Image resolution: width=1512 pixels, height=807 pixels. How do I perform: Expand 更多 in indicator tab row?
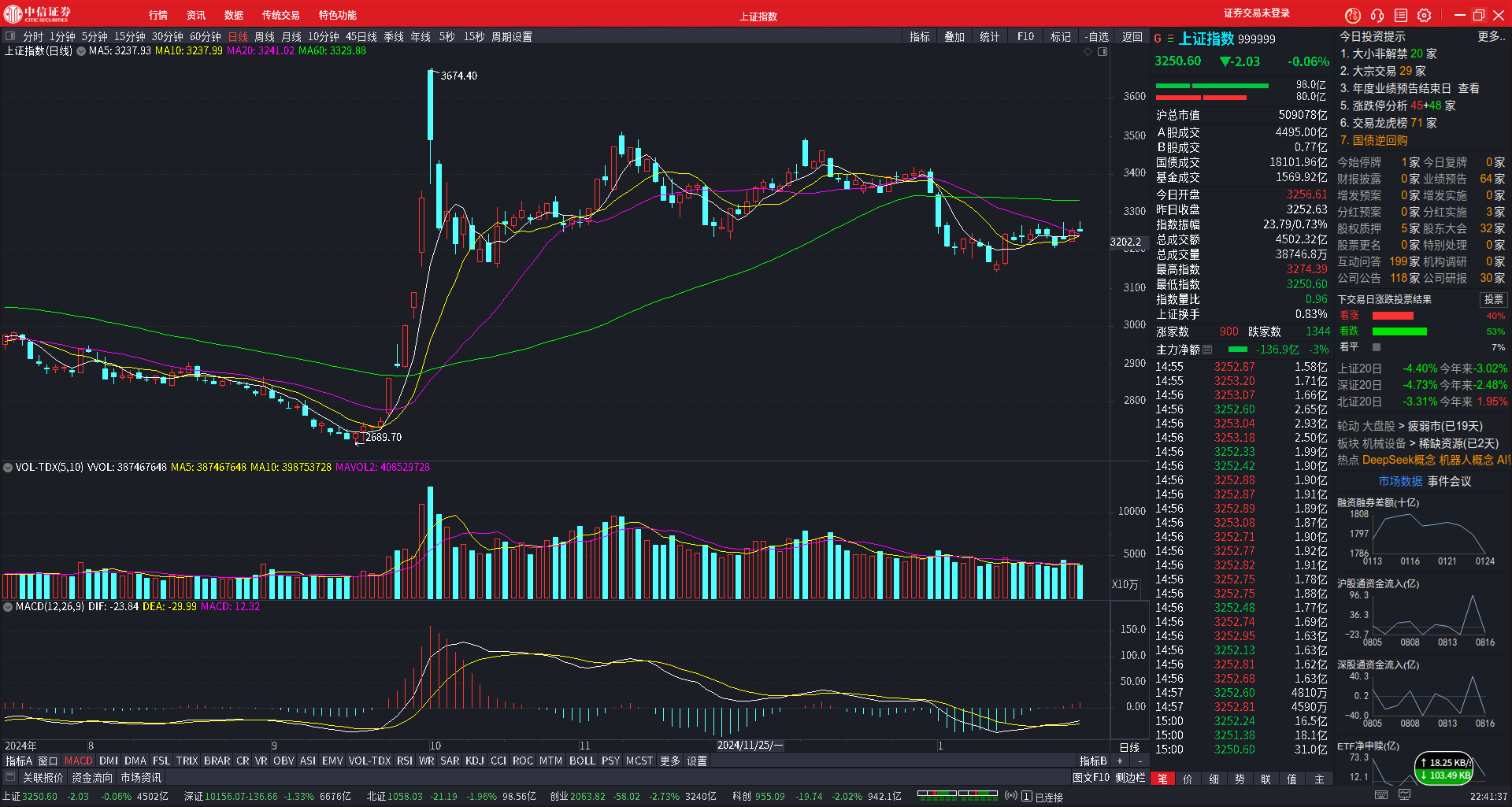[x=670, y=761]
